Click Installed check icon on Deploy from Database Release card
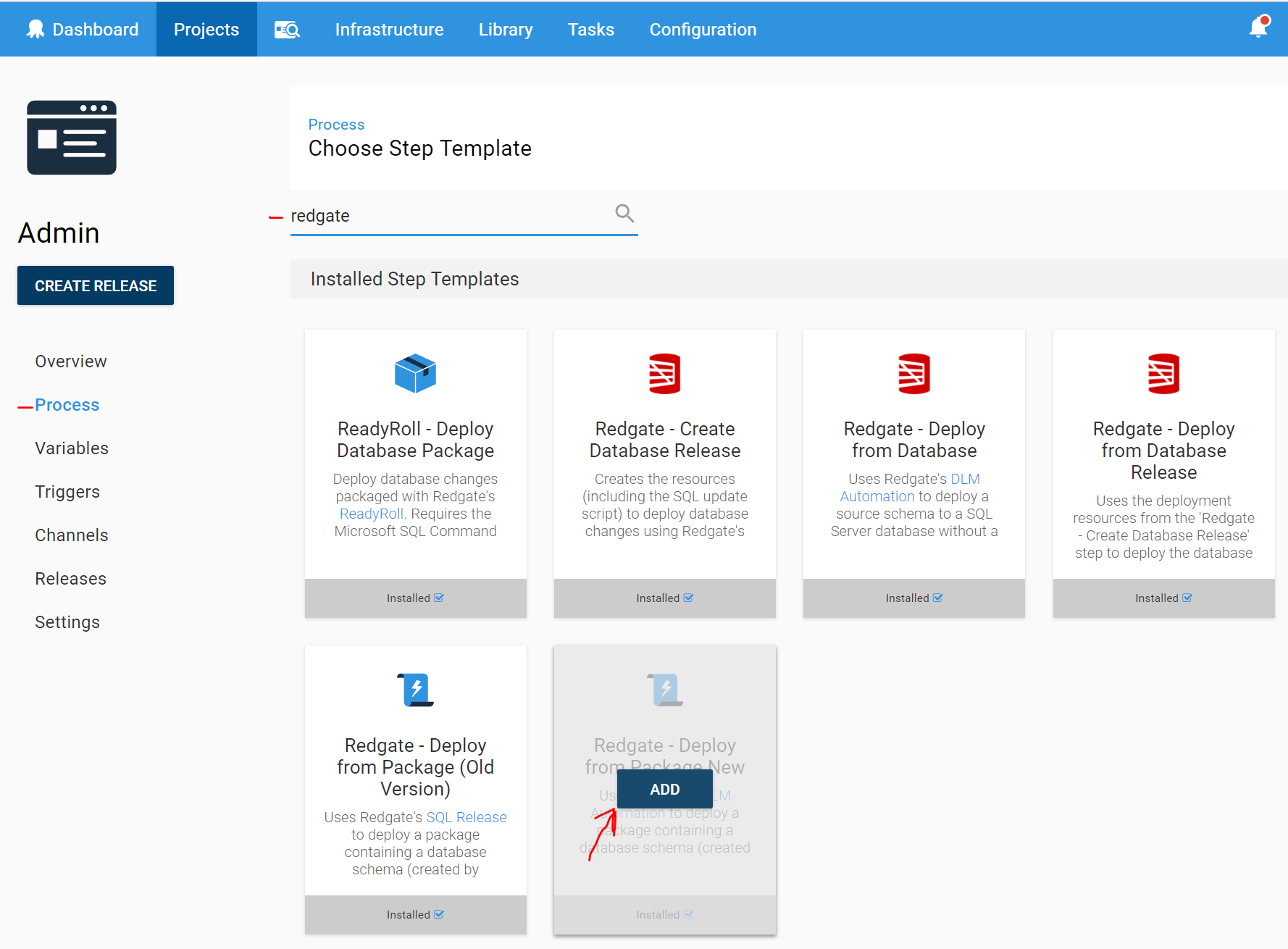Viewport: 1288px width, 949px height. pos(1187,598)
